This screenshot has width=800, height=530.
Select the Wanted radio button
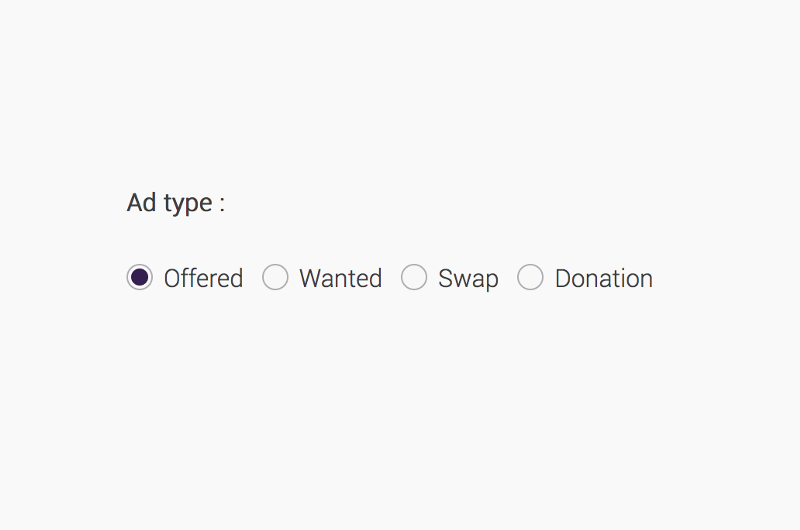(275, 277)
